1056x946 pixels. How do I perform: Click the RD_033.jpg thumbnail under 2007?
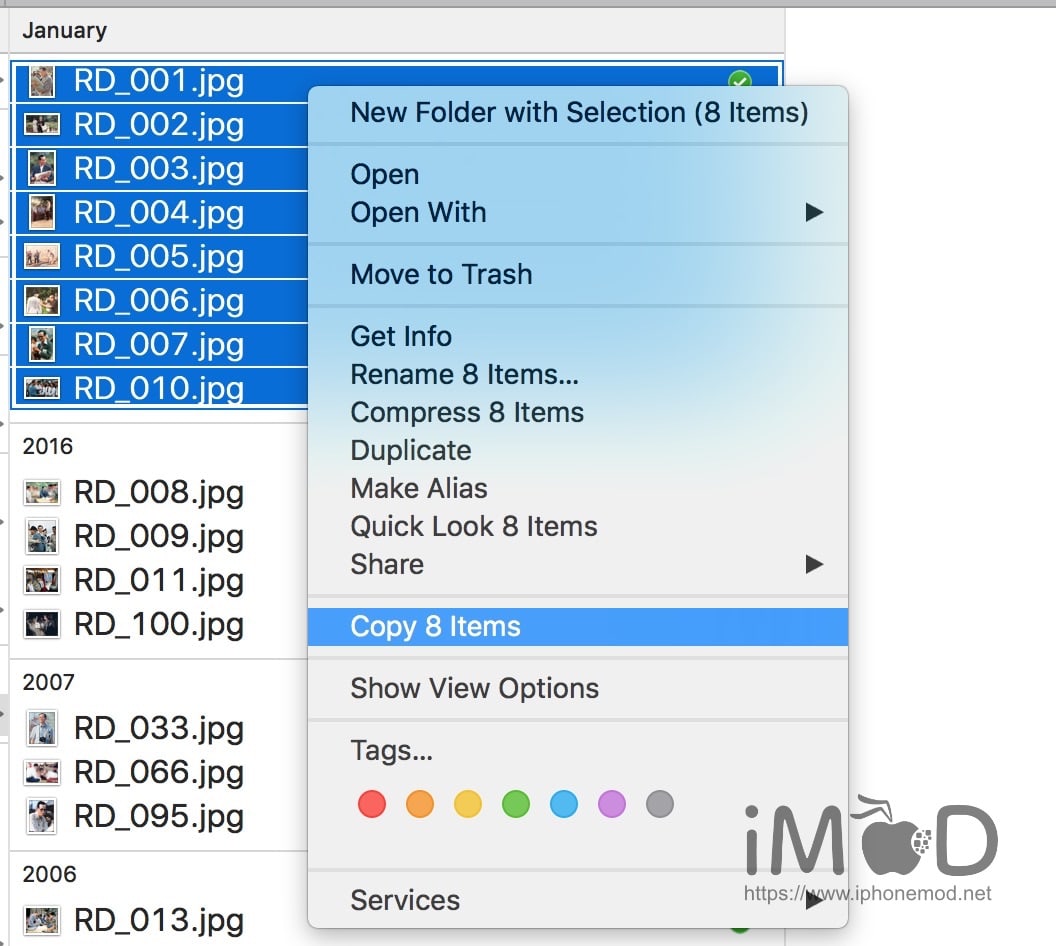coord(41,729)
